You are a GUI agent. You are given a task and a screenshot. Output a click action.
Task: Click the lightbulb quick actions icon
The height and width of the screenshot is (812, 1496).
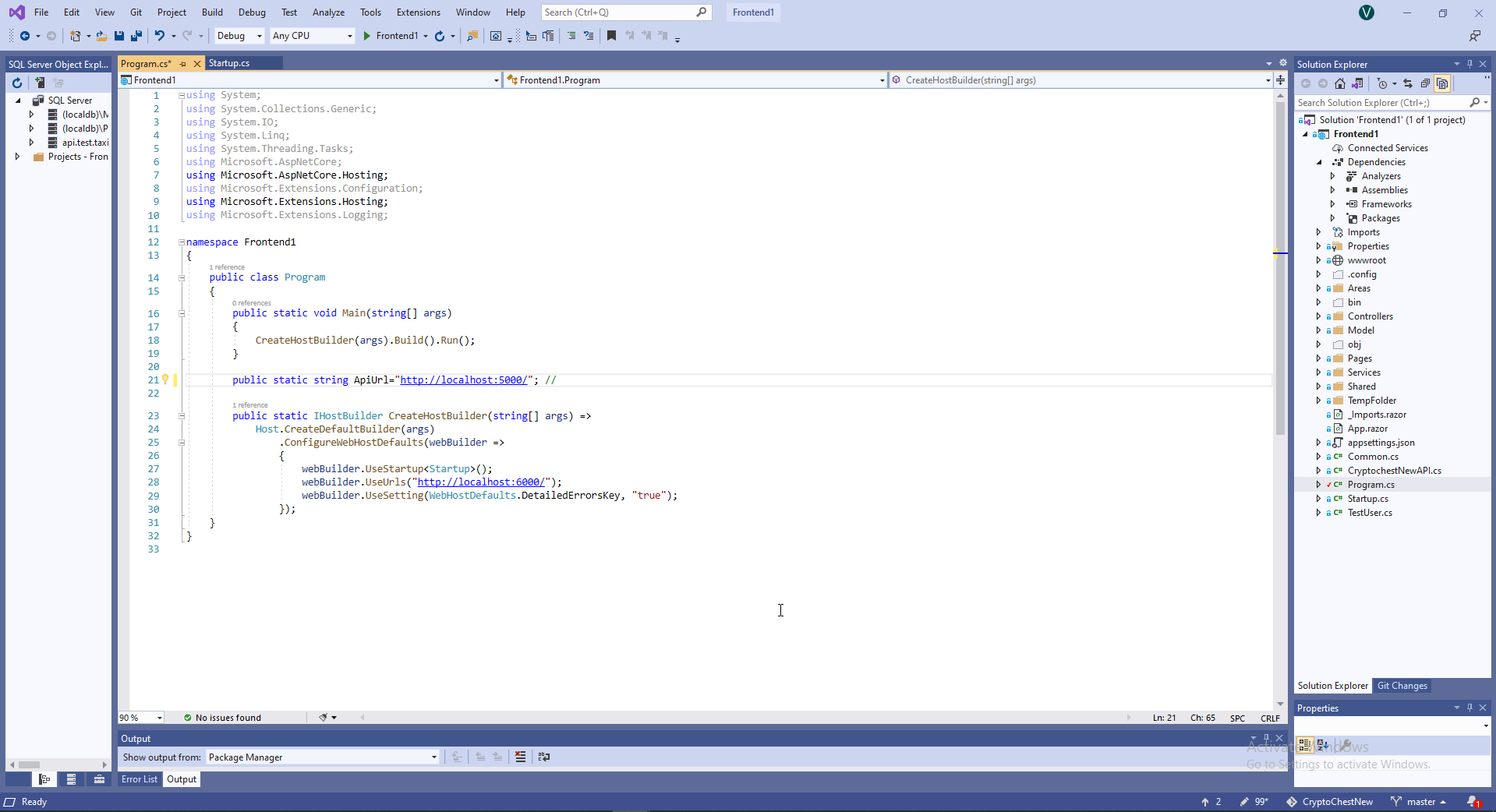click(165, 380)
